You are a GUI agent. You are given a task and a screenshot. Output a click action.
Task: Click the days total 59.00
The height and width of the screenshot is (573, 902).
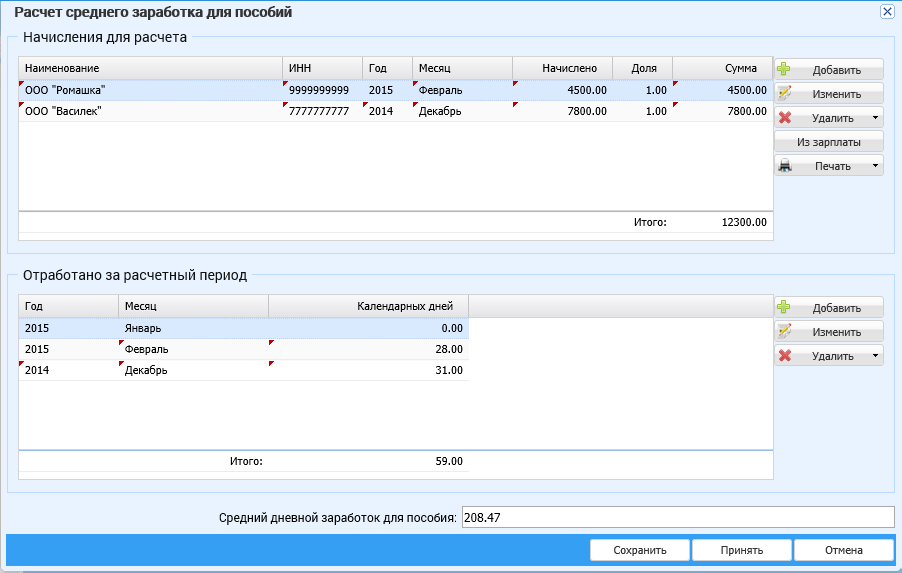coord(449,461)
